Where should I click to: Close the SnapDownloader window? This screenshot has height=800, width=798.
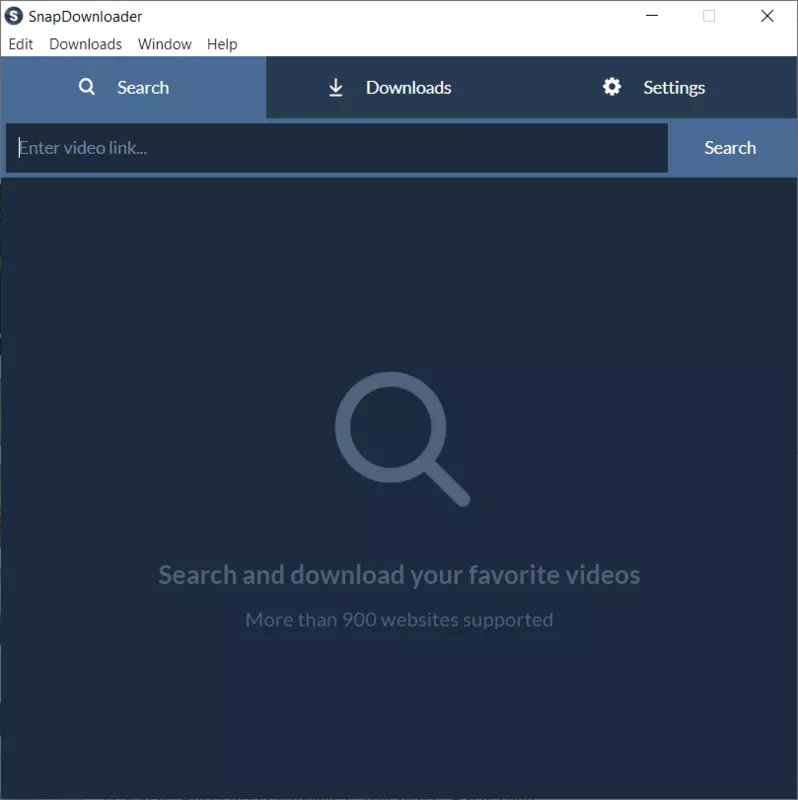tap(767, 16)
